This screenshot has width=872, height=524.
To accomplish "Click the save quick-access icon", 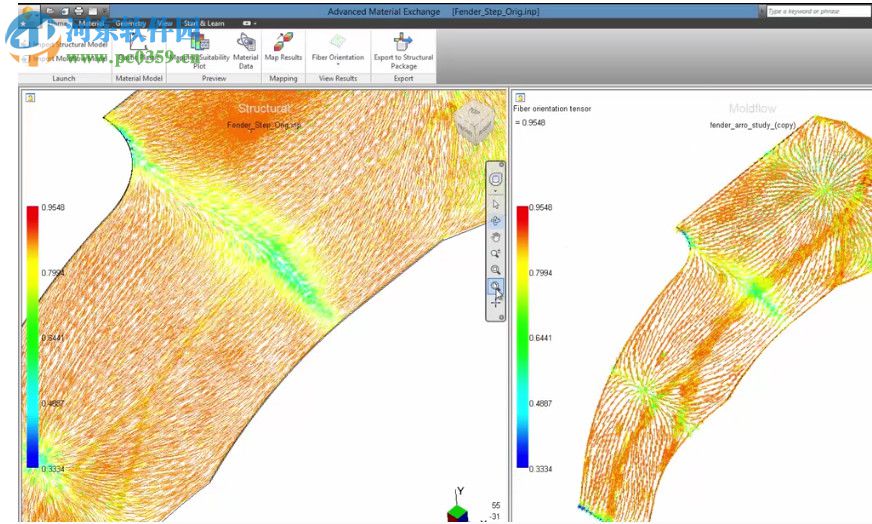I will (x=65, y=11).
